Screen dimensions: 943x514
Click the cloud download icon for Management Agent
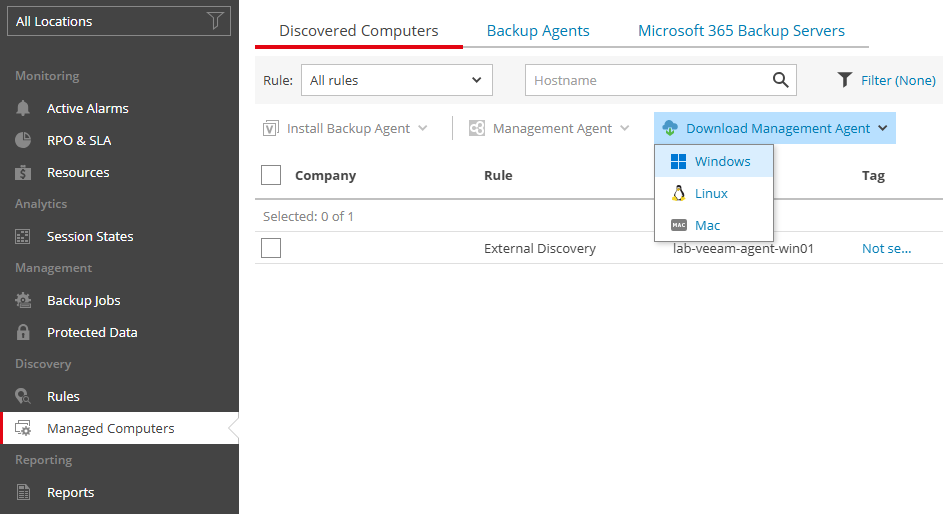(670, 128)
